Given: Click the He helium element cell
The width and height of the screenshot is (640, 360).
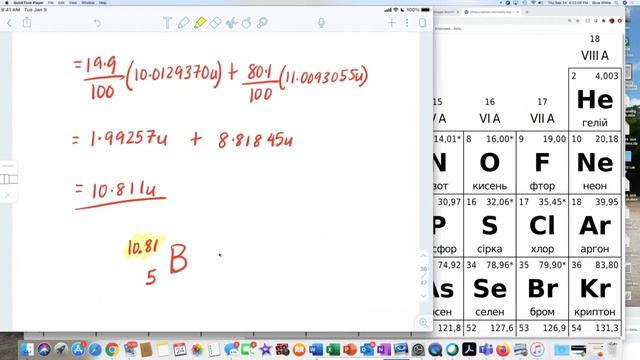Looking at the screenshot, I should tap(595, 100).
